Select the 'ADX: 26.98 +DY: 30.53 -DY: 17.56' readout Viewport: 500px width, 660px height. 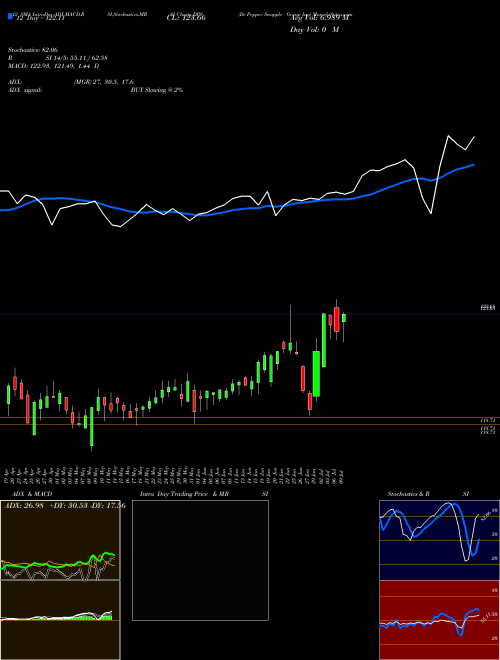pos(64,506)
